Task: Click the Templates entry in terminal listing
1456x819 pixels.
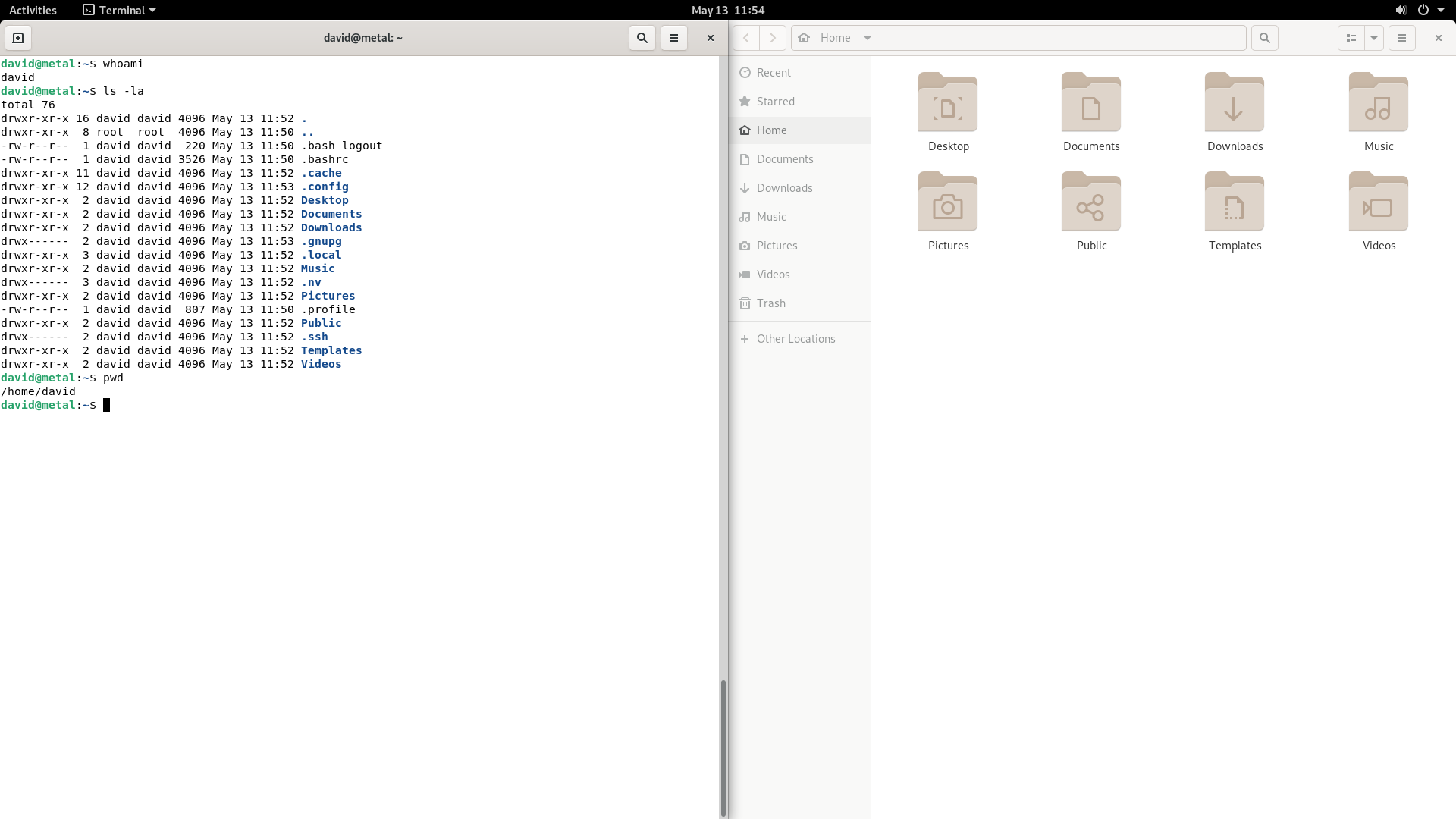Action: click(x=331, y=350)
